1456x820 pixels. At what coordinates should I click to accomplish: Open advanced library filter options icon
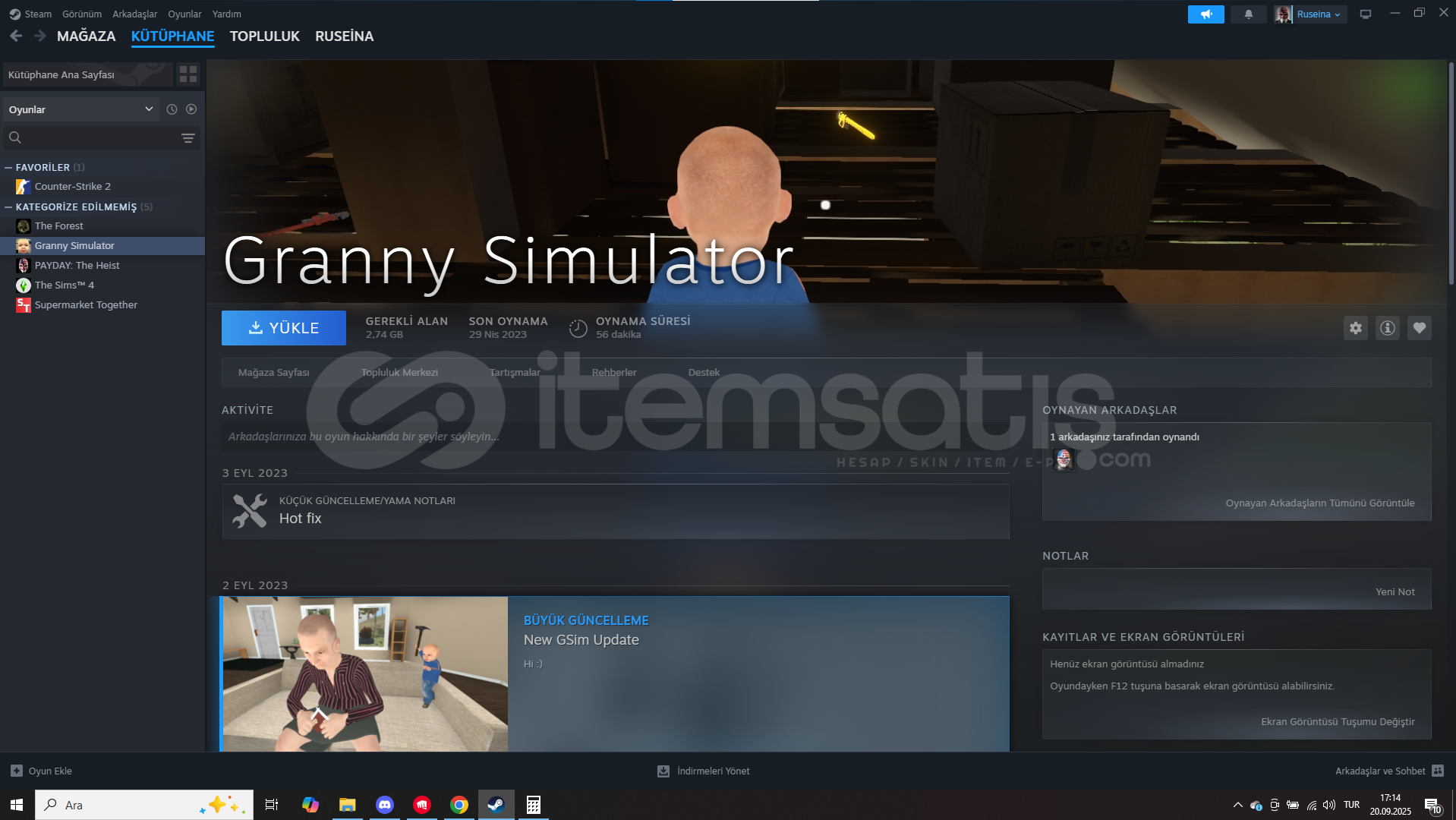click(x=188, y=138)
